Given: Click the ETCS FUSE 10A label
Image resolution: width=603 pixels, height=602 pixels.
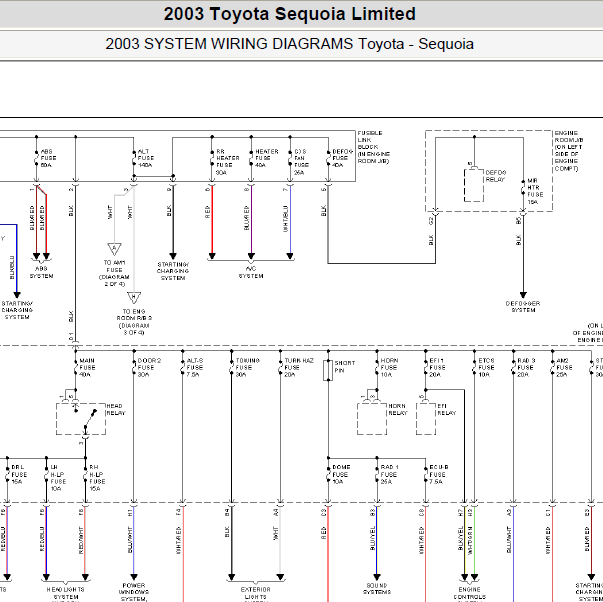Looking at the screenshot, I should coord(486,367).
